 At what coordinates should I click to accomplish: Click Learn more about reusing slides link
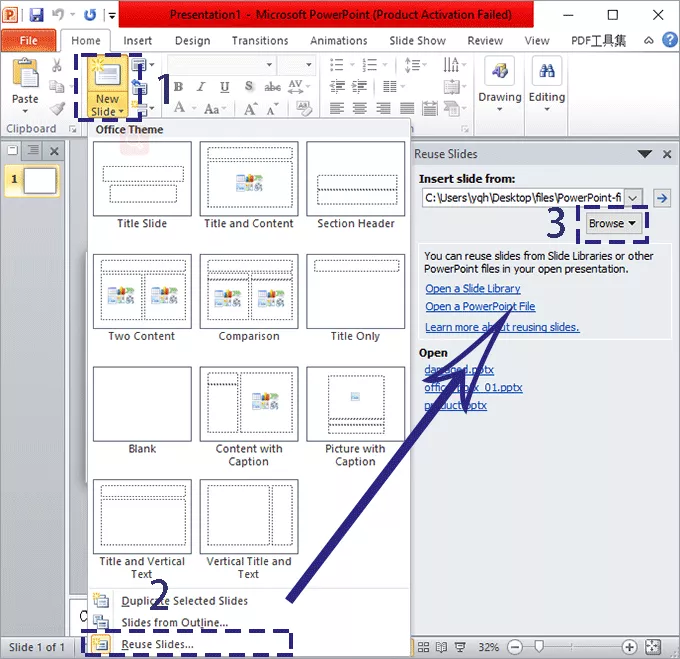[x=502, y=327]
